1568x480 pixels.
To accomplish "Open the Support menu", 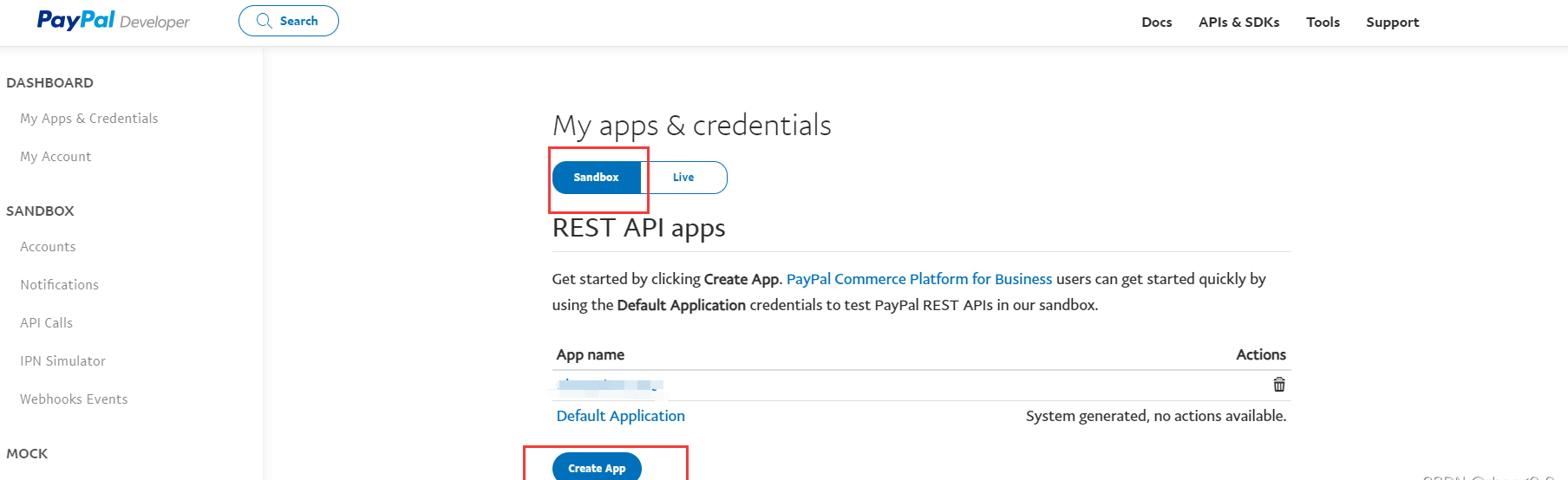I will click(x=1392, y=23).
